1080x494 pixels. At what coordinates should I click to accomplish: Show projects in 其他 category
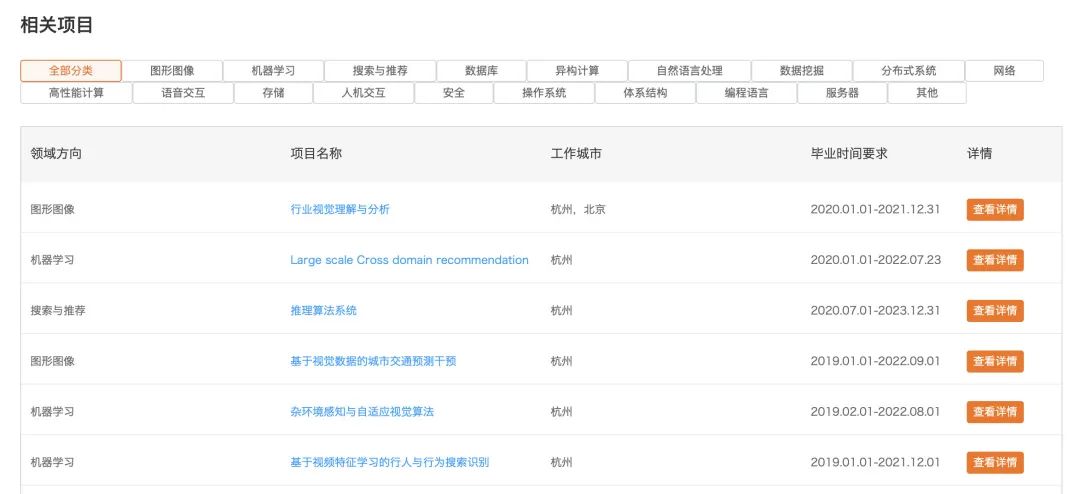coord(927,93)
